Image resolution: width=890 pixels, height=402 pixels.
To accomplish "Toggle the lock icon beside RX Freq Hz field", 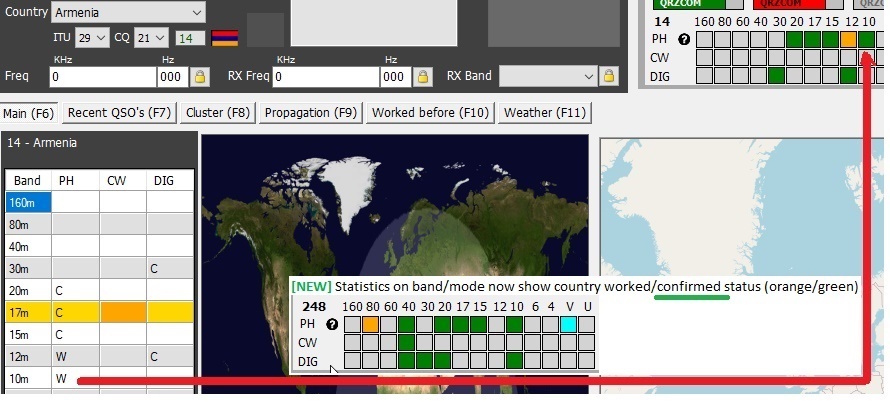I will [422, 76].
